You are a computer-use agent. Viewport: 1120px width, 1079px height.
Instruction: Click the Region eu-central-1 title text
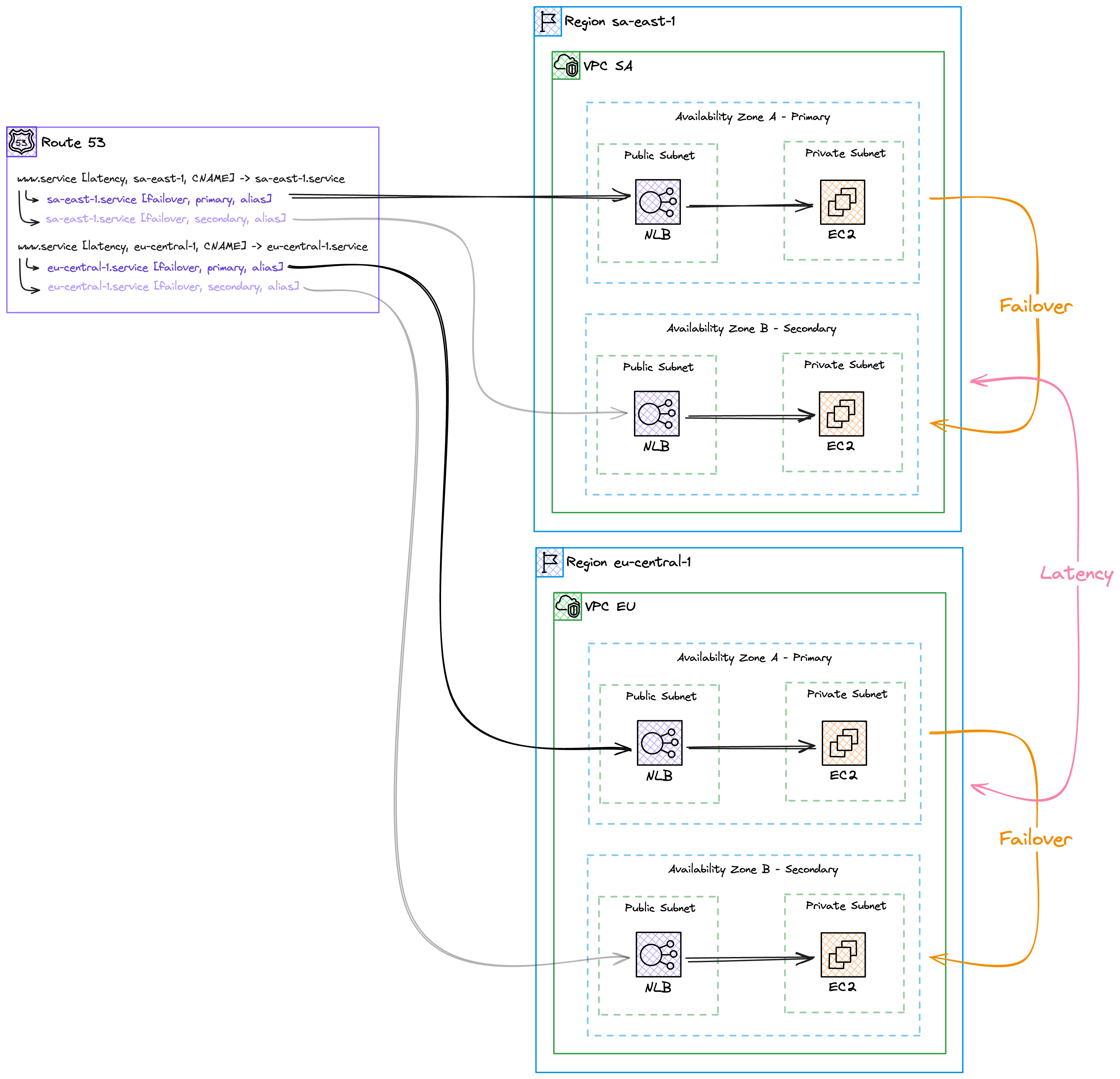pos(629,562)
